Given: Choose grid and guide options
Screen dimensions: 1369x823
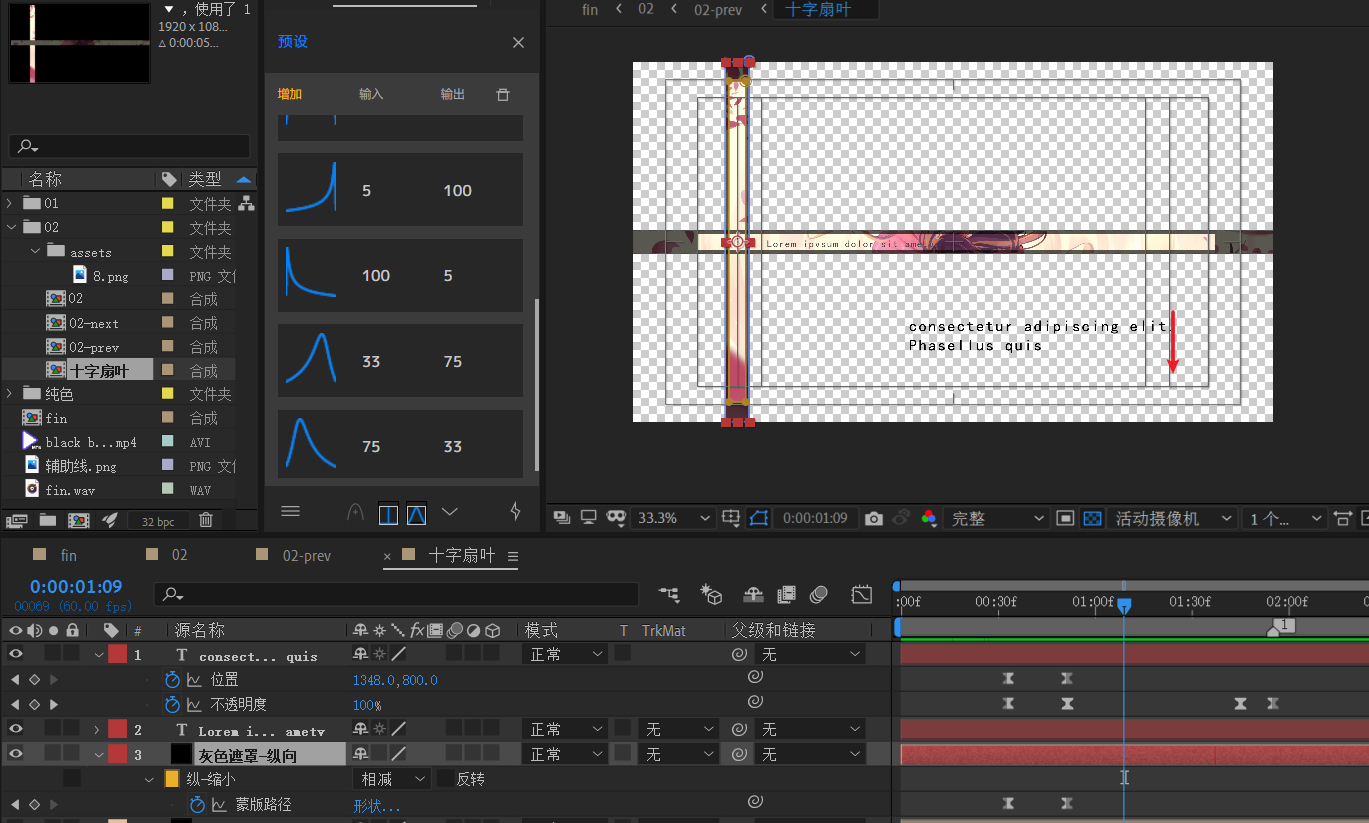Looking at the screenshot, I should click(x=731, y=518).
